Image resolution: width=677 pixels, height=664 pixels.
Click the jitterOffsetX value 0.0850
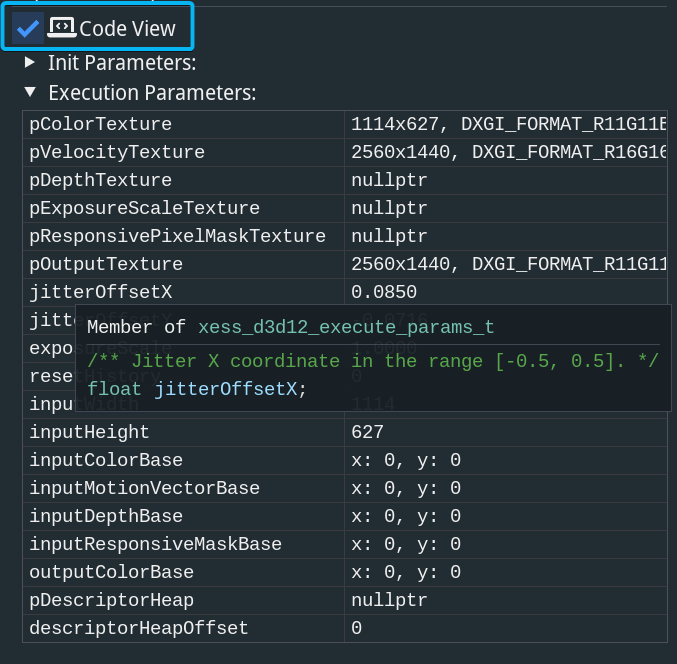[x=384, y=292]
